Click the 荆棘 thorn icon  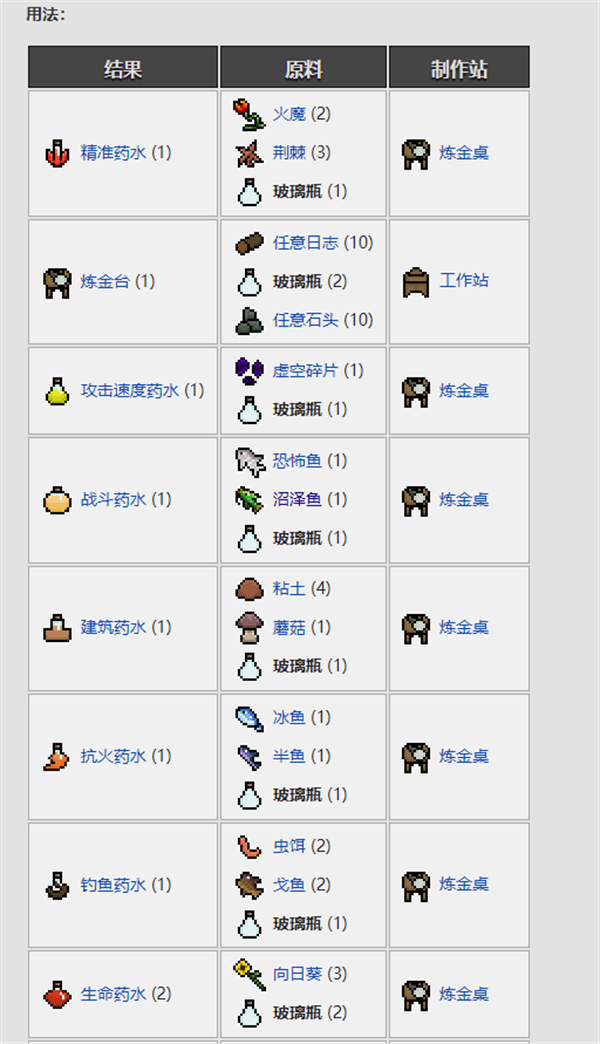[249, 153]
